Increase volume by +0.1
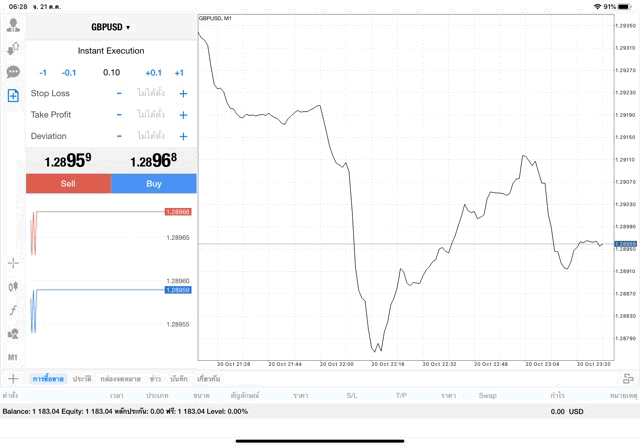This screenshot has height=447, width=640. pyautogui.click(x=153, y=72)
